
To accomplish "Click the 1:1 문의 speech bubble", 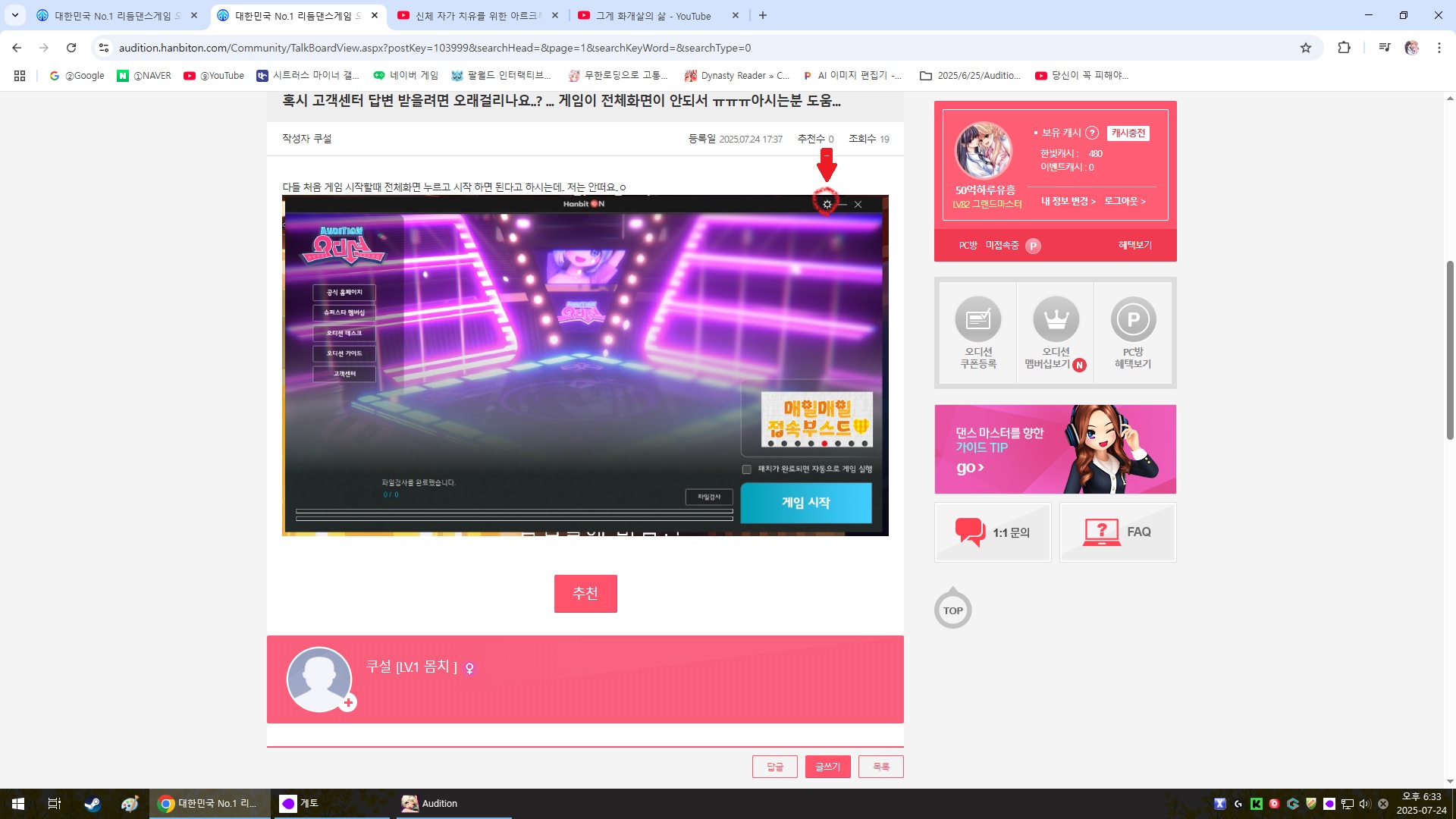I will point(970,532).
